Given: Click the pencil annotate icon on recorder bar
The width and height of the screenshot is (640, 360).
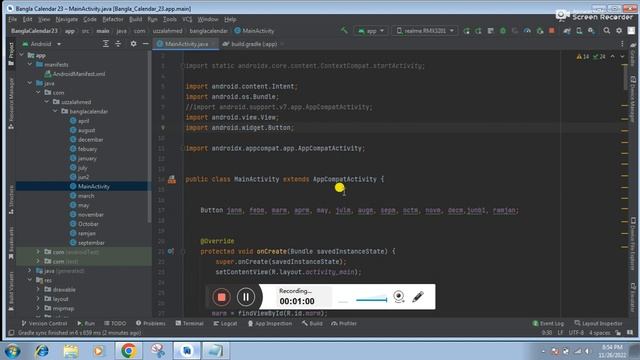Looking at the screenshot, I should [x=418, y=297].
